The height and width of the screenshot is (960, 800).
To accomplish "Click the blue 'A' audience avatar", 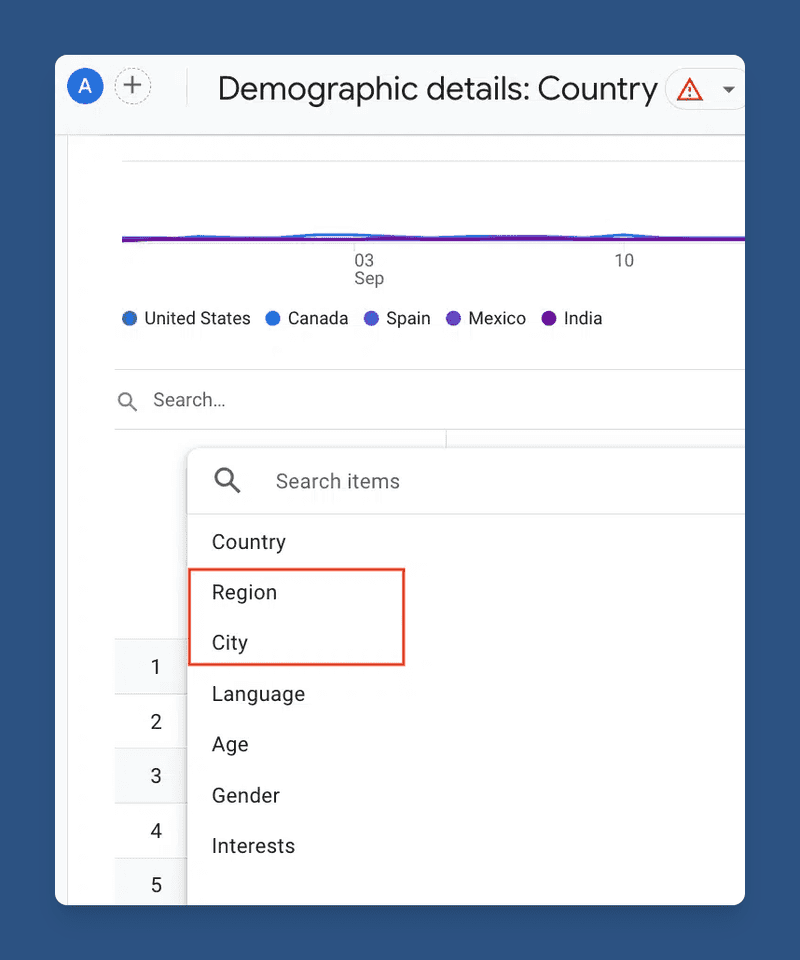I will 85,86.
